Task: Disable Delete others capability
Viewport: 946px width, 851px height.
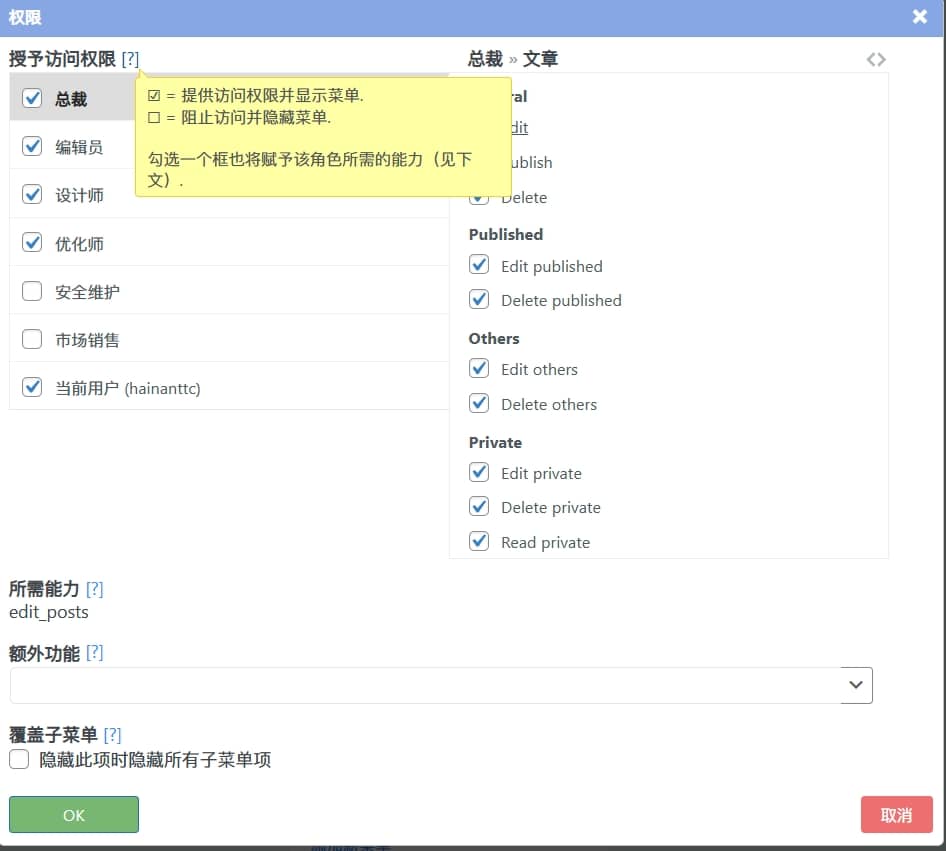Action: click(x=480, y=404)
